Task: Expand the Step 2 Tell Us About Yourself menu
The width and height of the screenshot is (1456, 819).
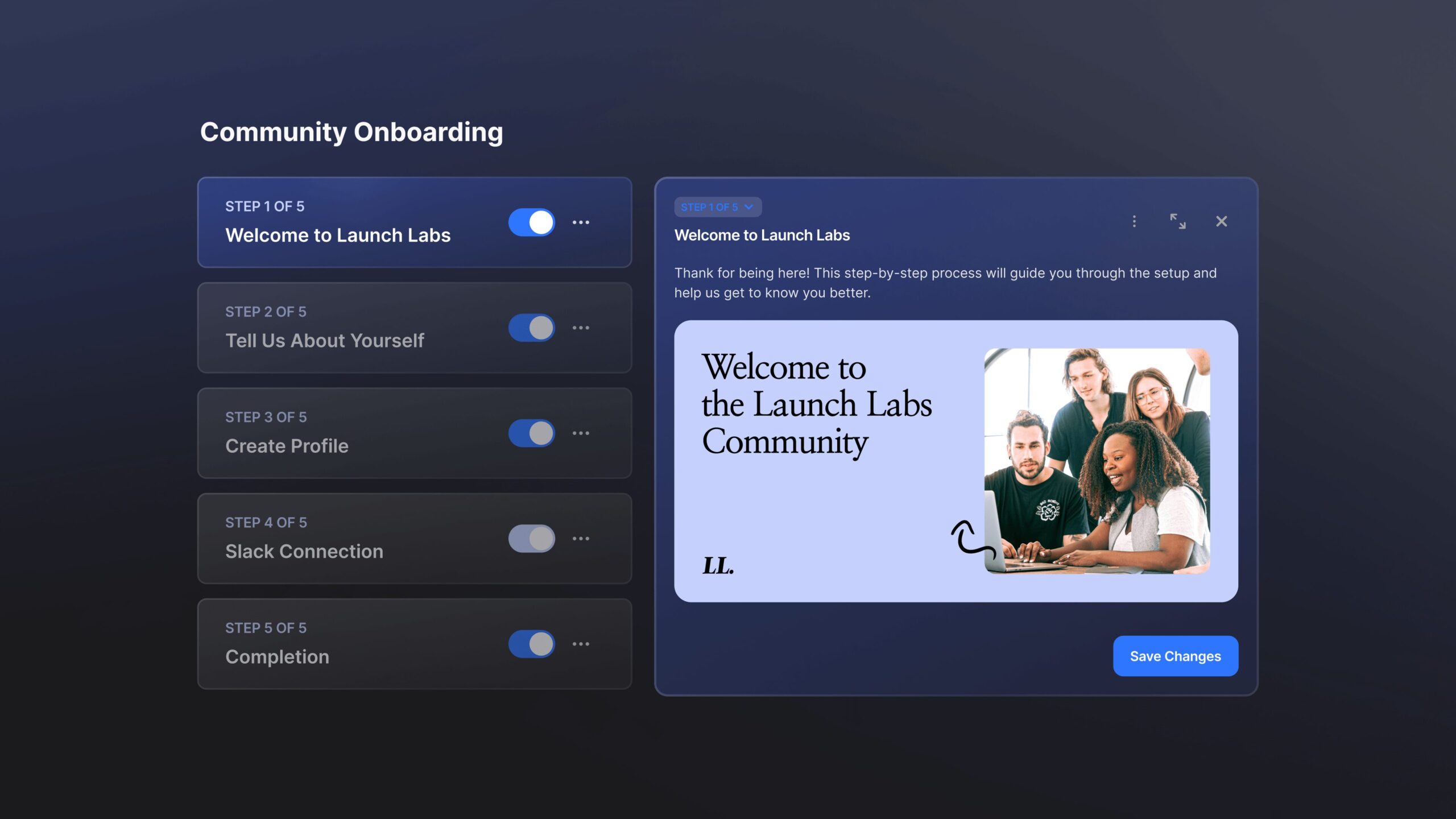Action: pyautogui.click(x=580, y=327)
